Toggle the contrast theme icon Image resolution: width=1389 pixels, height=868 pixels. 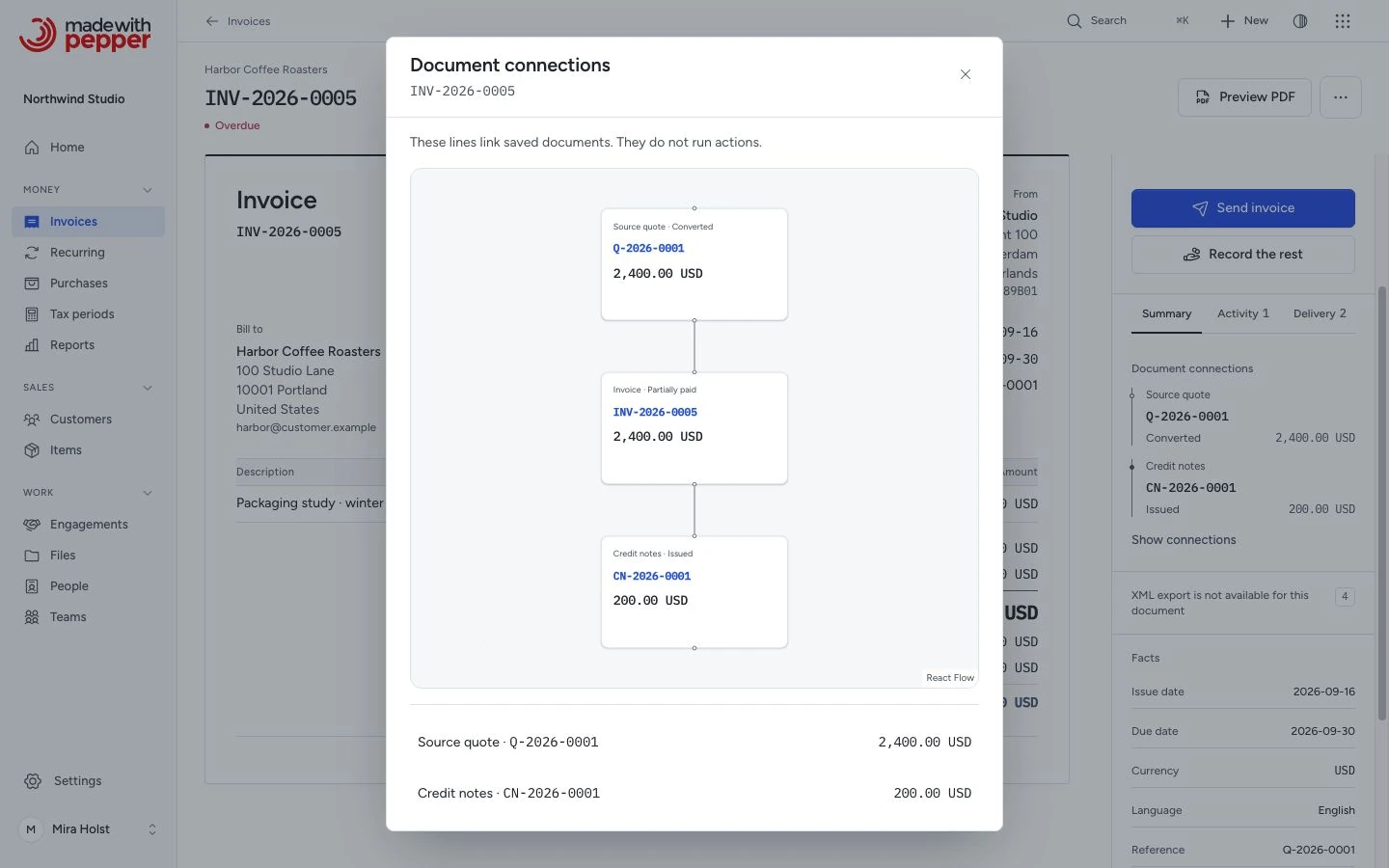(x=1300, y=21)
